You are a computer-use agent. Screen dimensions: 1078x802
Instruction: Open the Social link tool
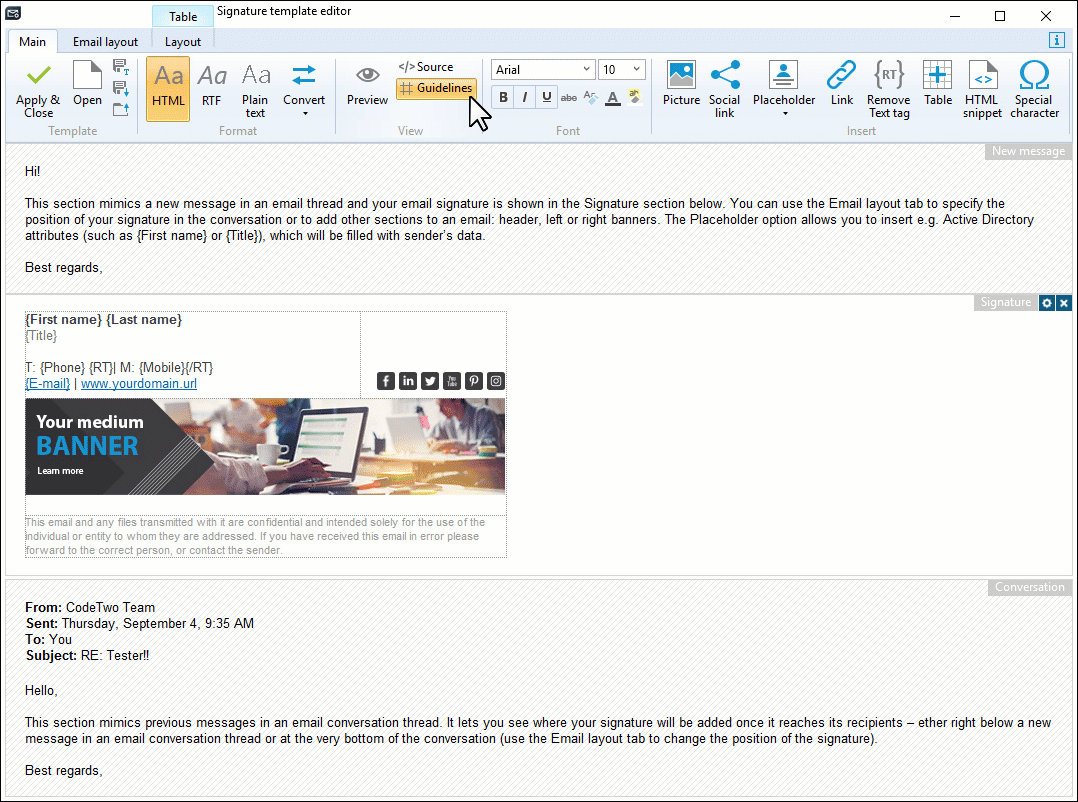(724, 88)
